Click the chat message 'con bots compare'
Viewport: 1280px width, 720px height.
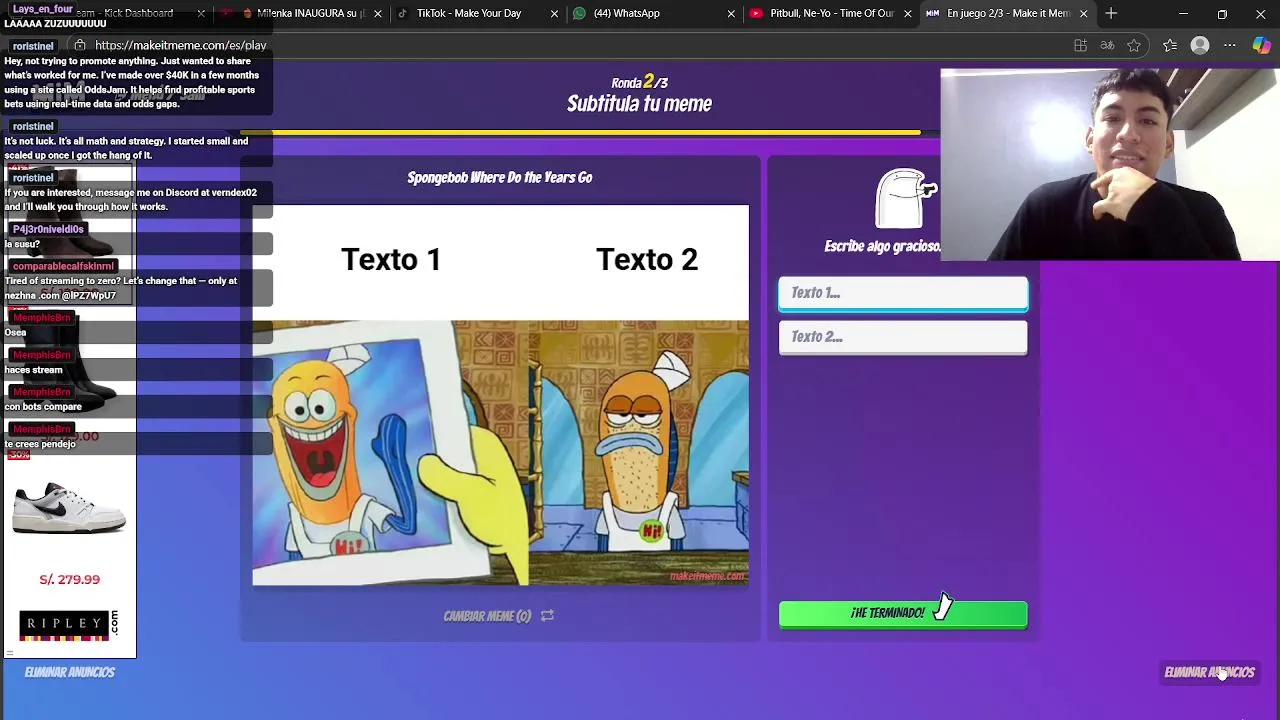point(43,407)
